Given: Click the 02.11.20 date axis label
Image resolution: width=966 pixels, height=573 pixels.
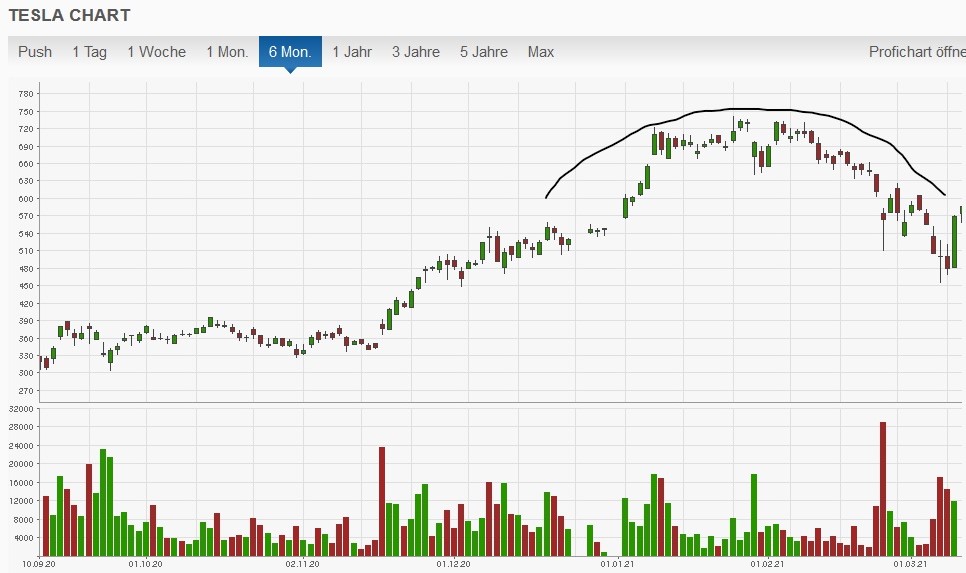Looking at the screenshot, I should [303, 564].
